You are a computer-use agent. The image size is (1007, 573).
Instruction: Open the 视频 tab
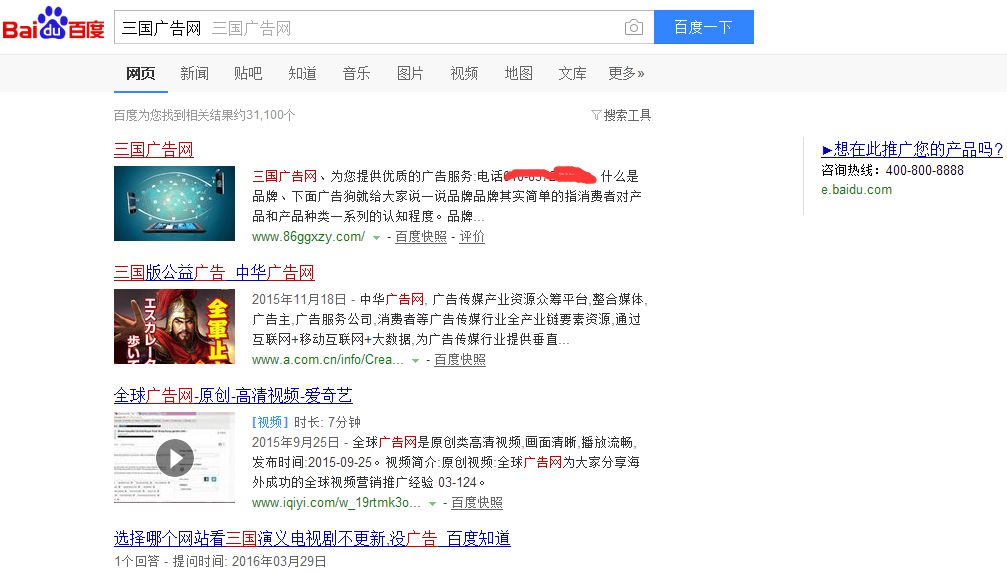(x=464, y=73)
